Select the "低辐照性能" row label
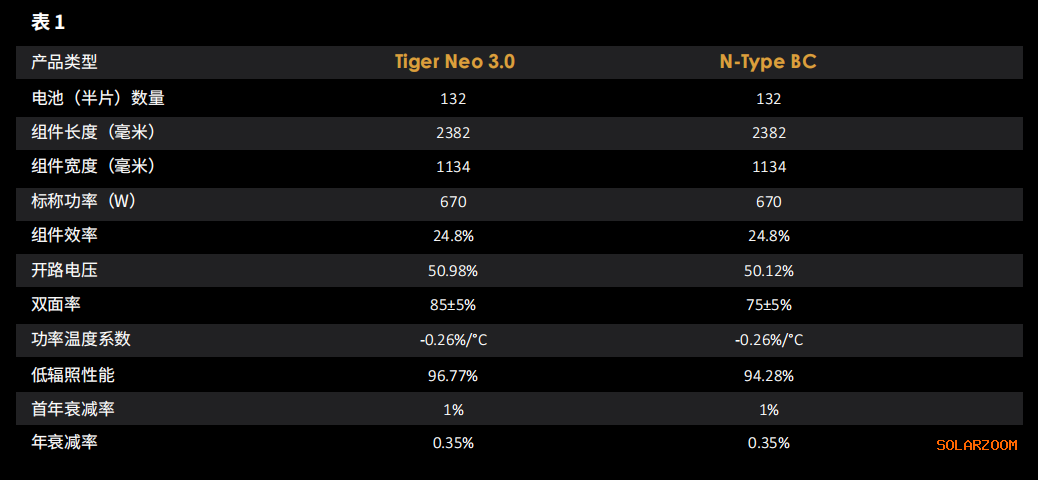The height and width of the screenshot is (480, 1038). click(x=73, y=375)
